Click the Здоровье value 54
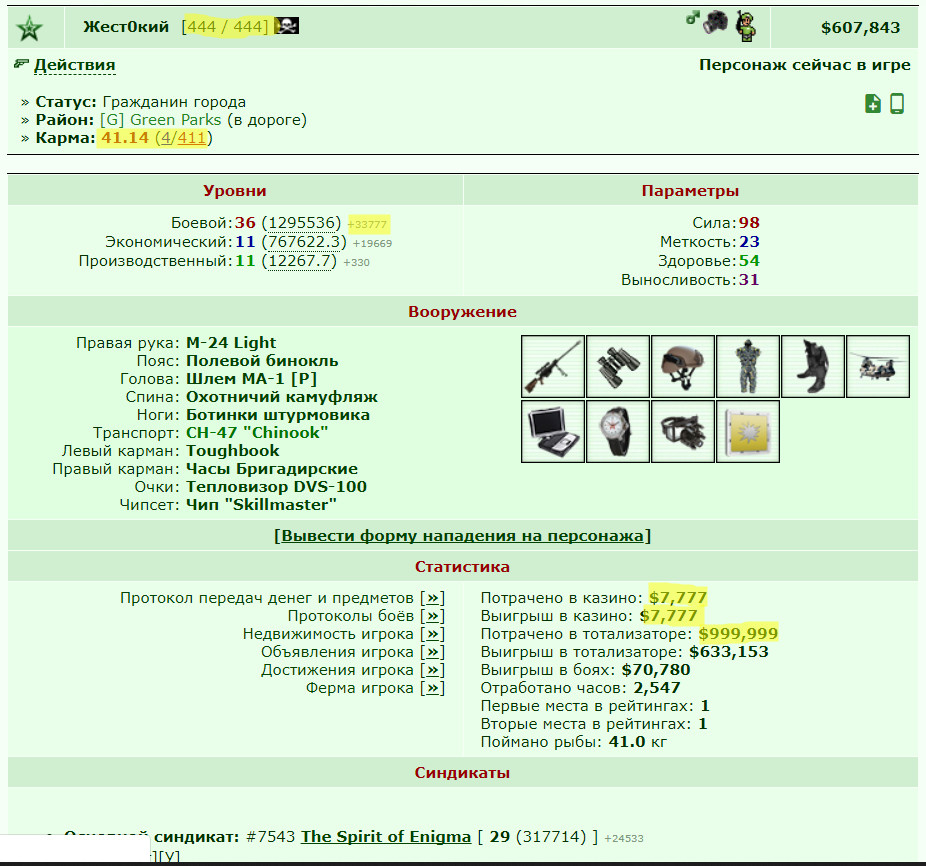The height and width of the screenshot is (866, 926). point(749,261)
